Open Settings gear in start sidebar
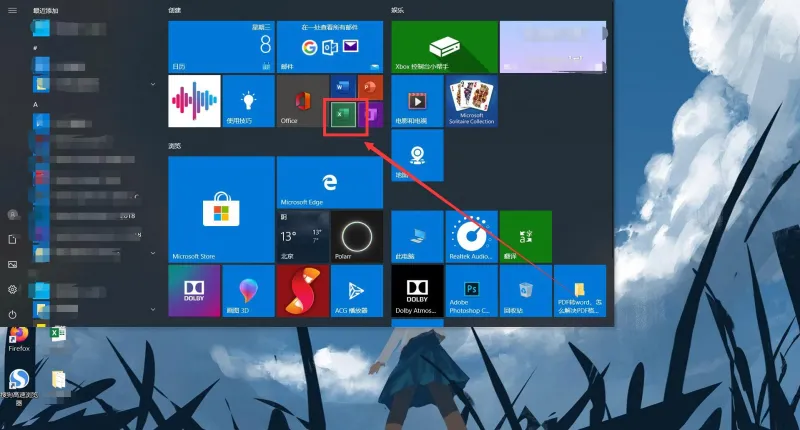Image resolution: width=800 pixels, height=430 pixels. (12, 289)
